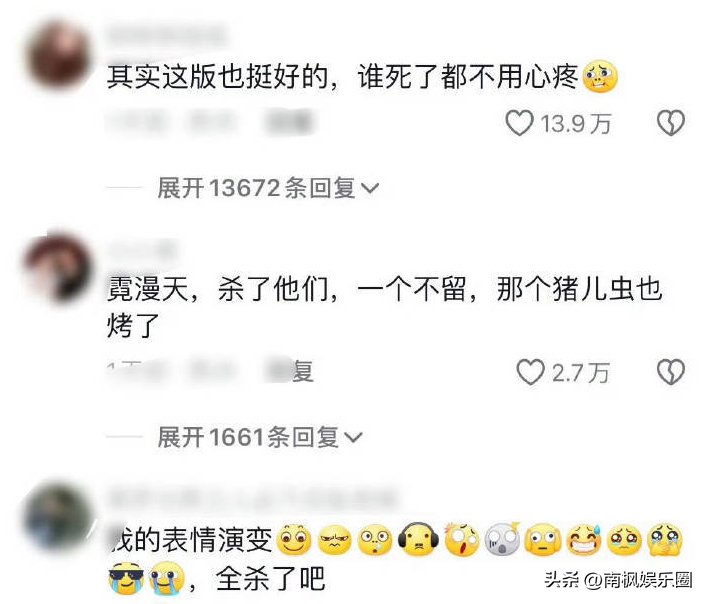Screen dimensions: 708x604
Task: Tap the sunglasses crying emoji
Action: pyautogui.click(x=126, y=578)
